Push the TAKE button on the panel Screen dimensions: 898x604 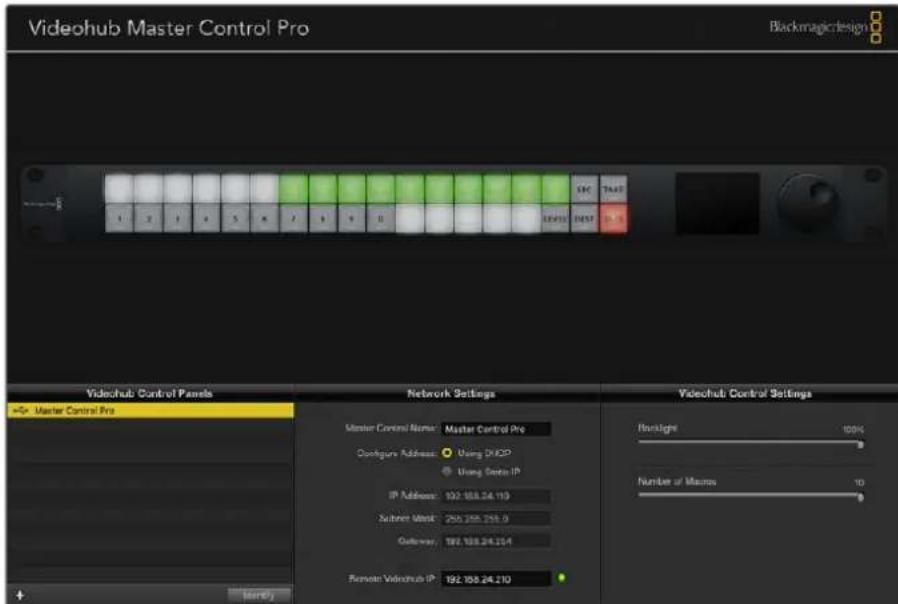tap(613, 189)
